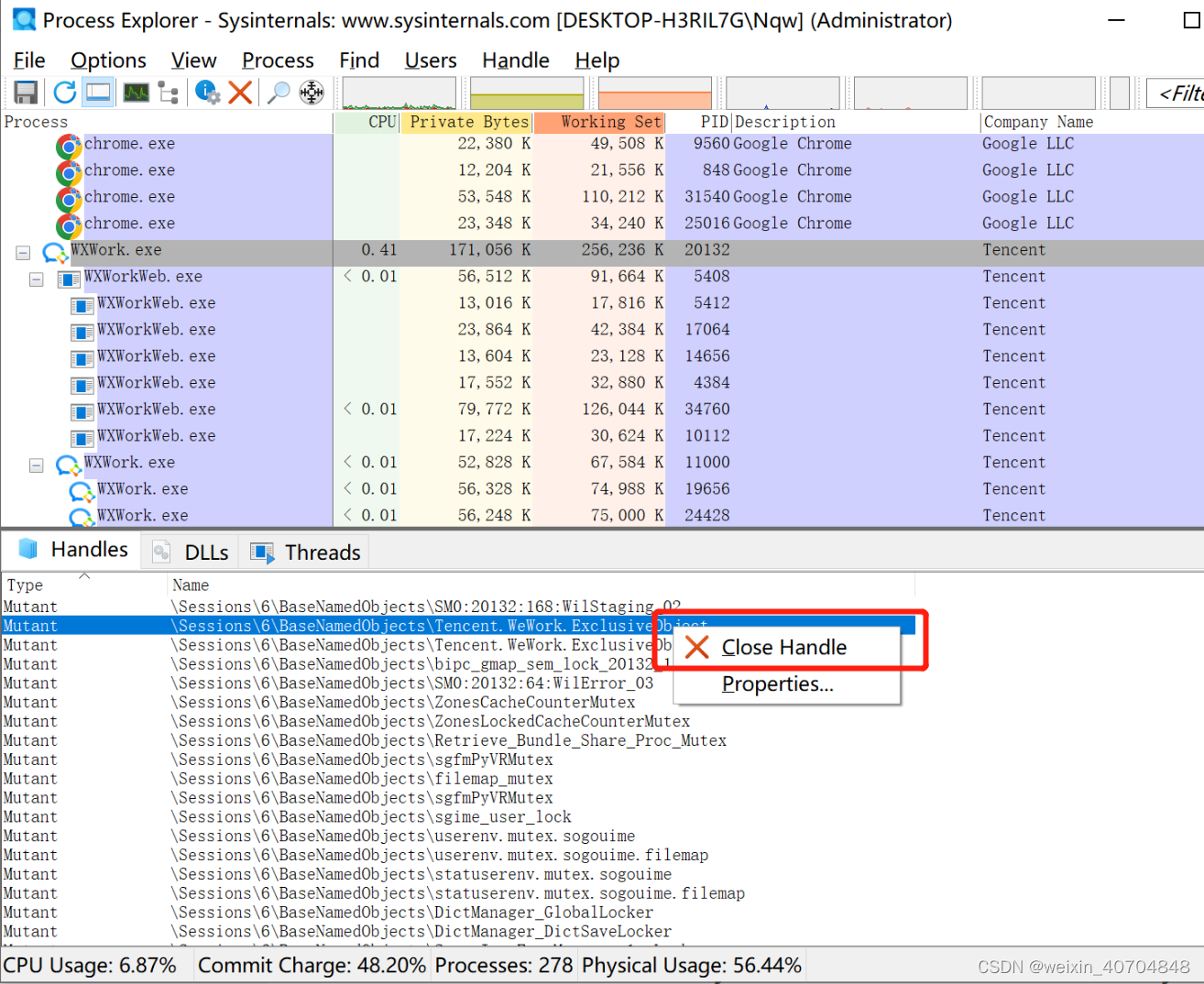The image size is (1204, 984).
Task: Sort by the Private Bytes column header
Action: 466,122
